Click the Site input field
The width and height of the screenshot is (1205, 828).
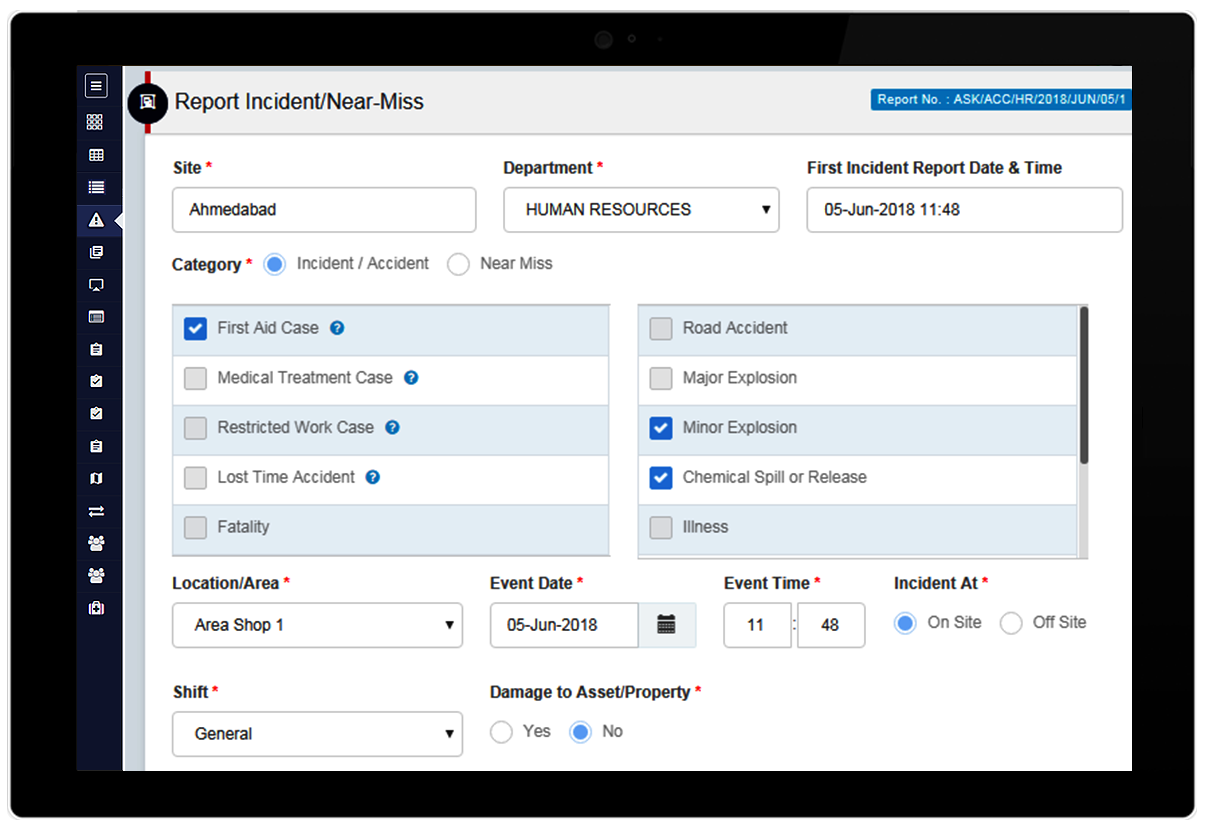(324, 210)
